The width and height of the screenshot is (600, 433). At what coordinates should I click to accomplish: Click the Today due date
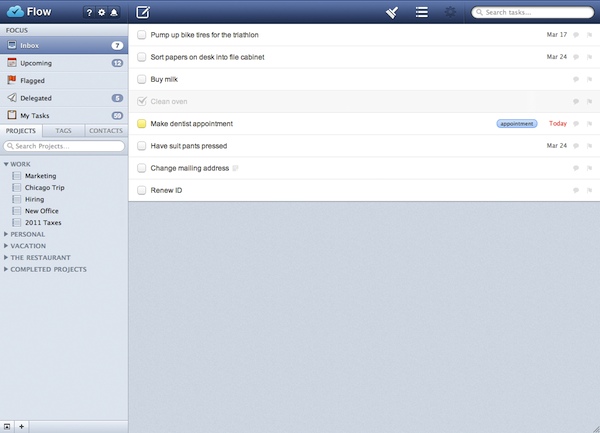coord(558,123)
